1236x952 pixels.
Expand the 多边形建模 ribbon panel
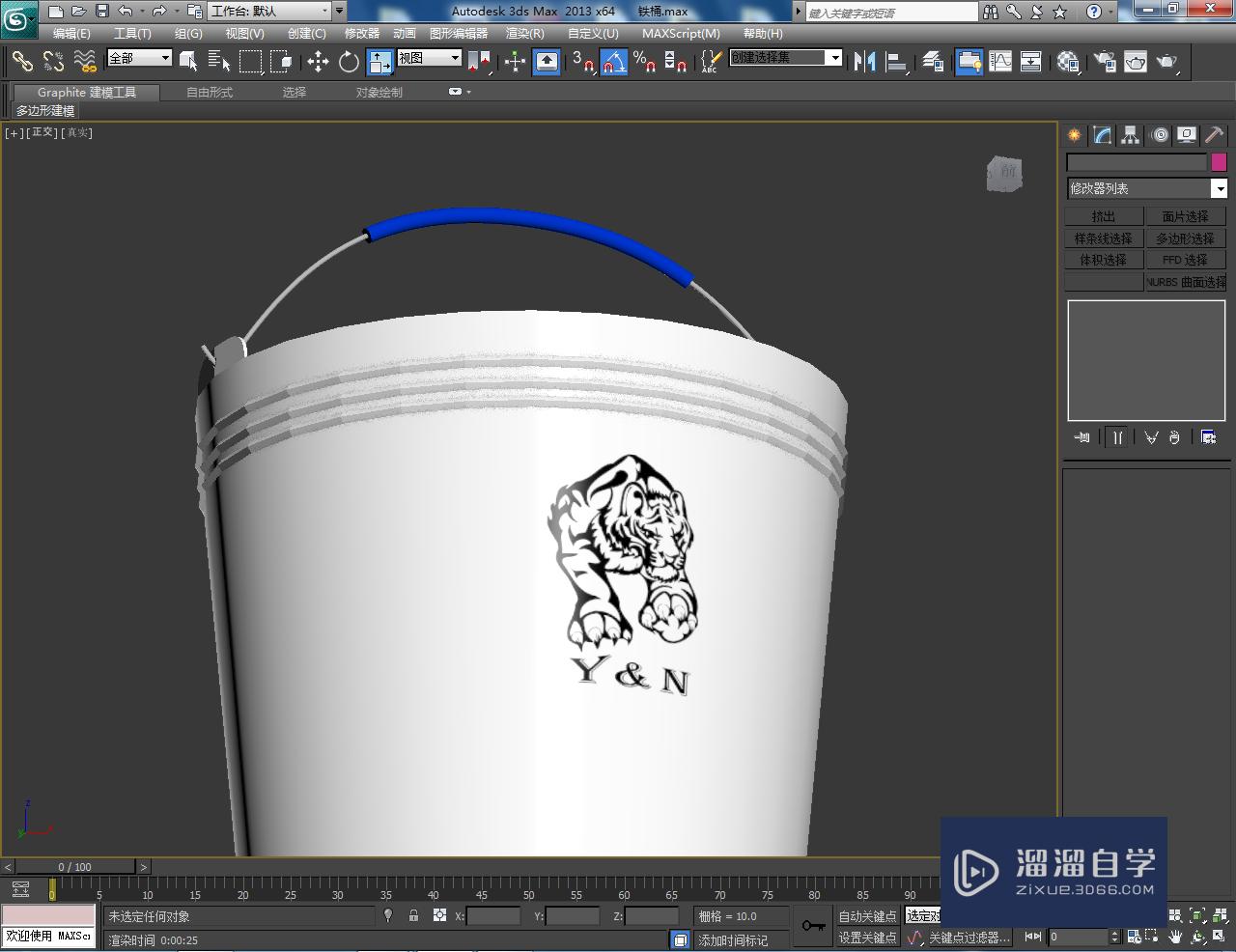(x=45, y=111)
